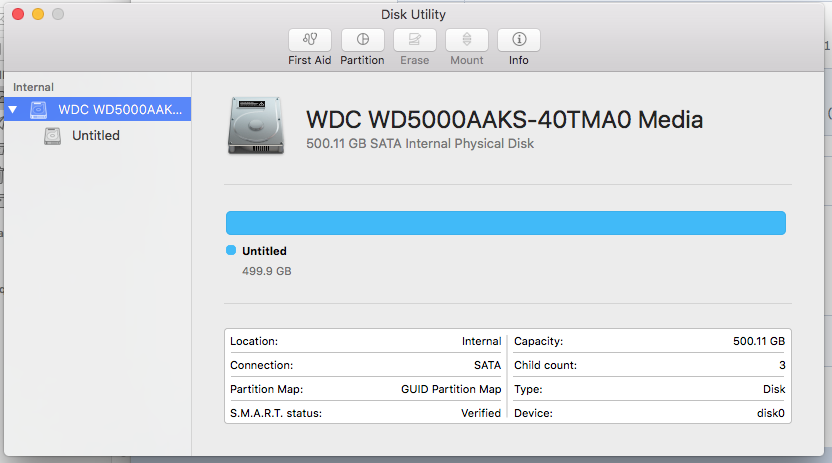This screenshot has width=832, height=463.
Task: Close the Disk Utility window
Action: pyautogui.click(x=18, y=14)
